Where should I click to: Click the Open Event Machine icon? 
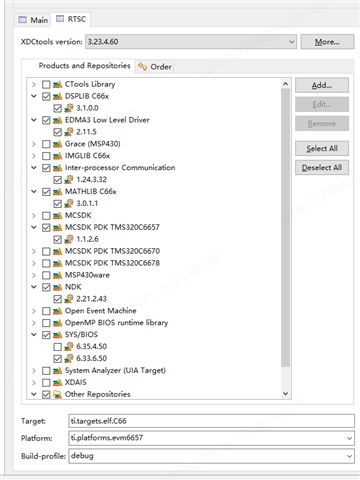(57, 311)
